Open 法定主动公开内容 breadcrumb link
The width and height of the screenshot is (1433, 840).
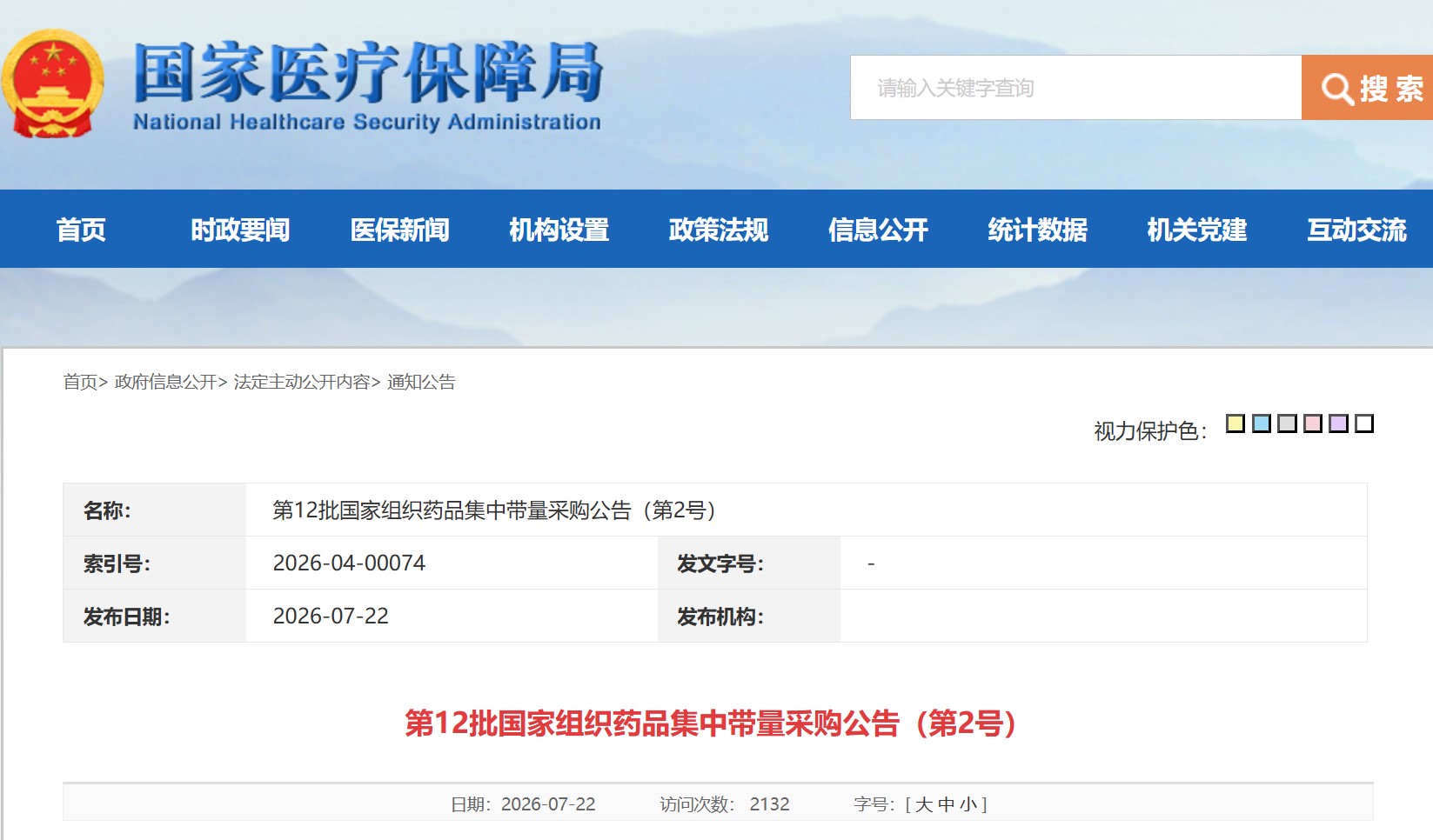click(x=302, y=382)
